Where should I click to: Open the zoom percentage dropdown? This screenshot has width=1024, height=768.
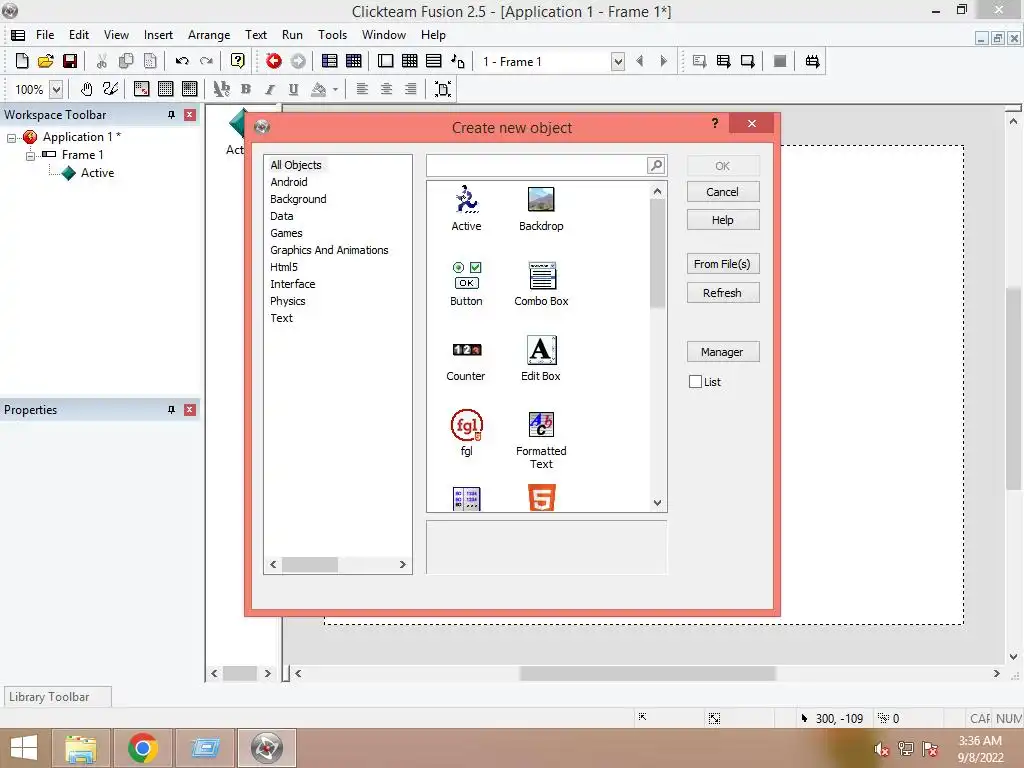(x=56, y=89)
